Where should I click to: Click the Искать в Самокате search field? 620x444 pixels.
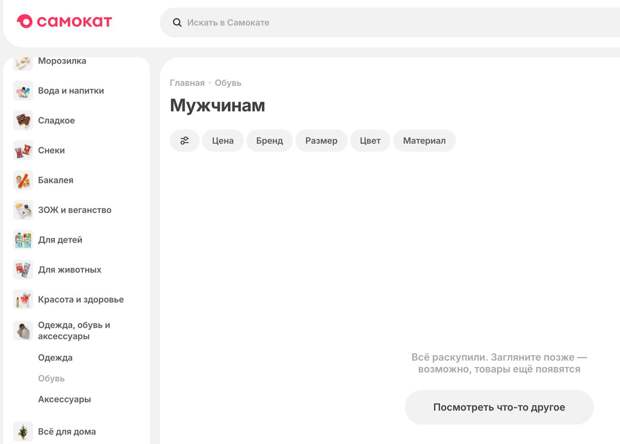[390, 22]
